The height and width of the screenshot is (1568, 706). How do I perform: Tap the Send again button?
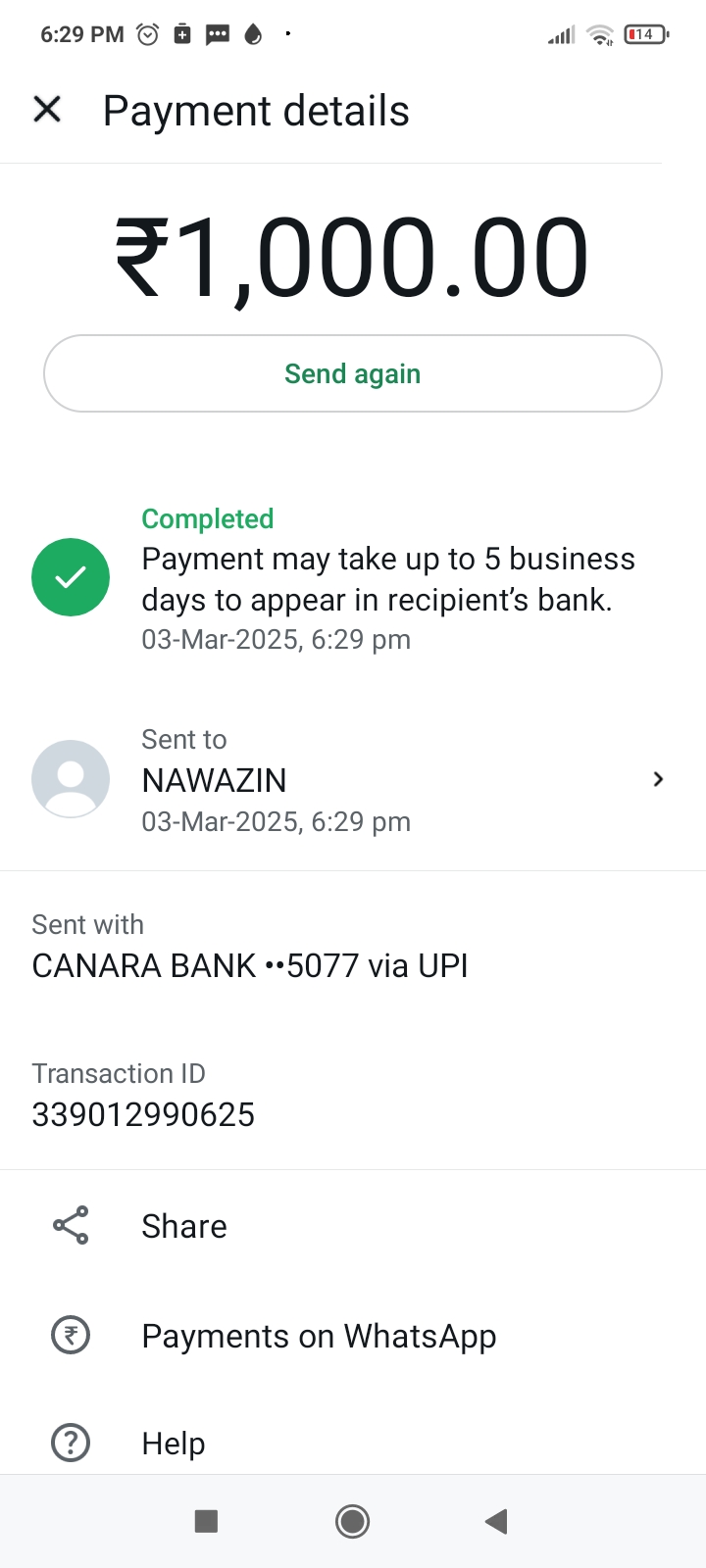coord(353,373)
